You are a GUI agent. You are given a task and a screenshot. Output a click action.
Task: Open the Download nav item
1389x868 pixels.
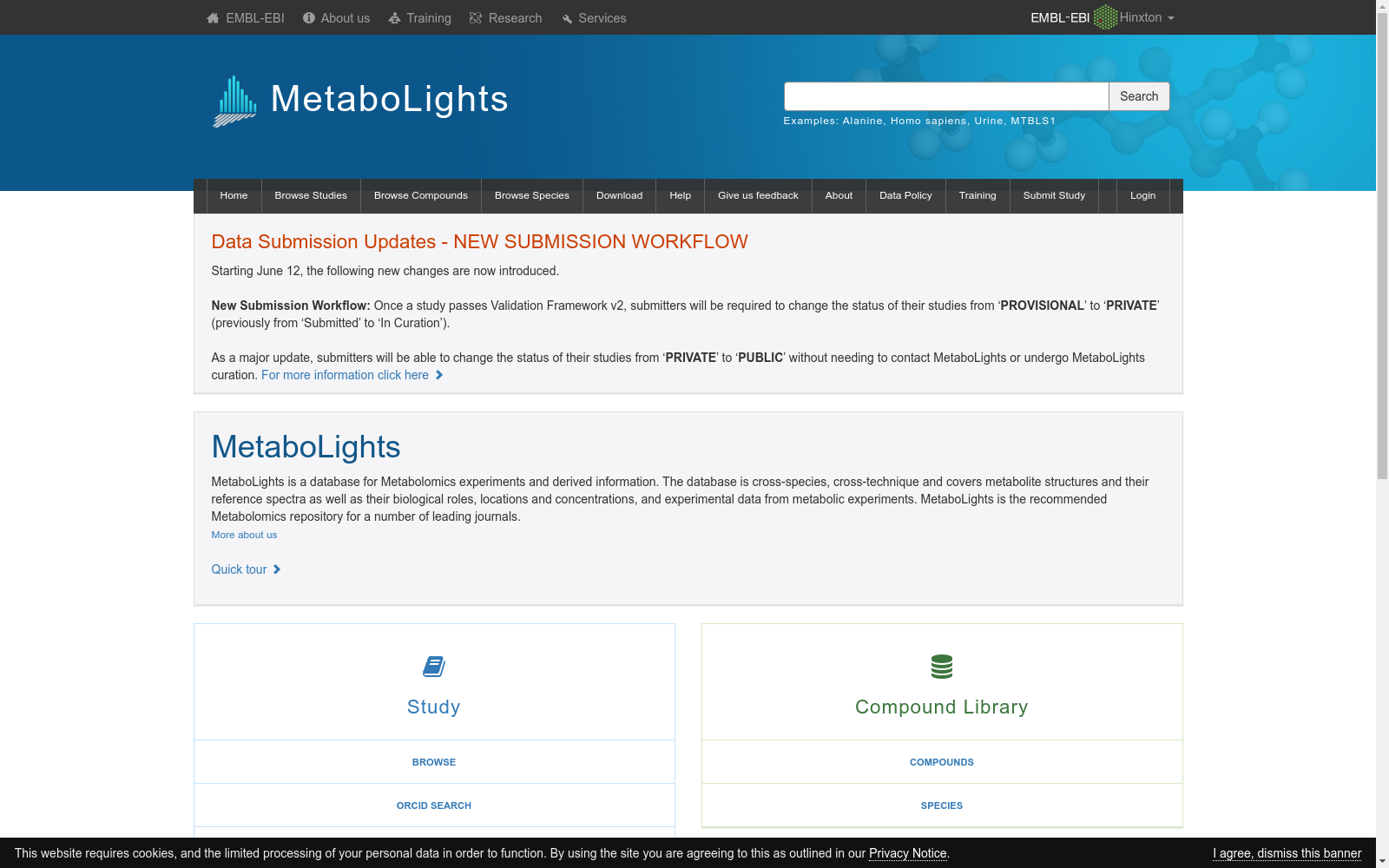click(620, 195)
